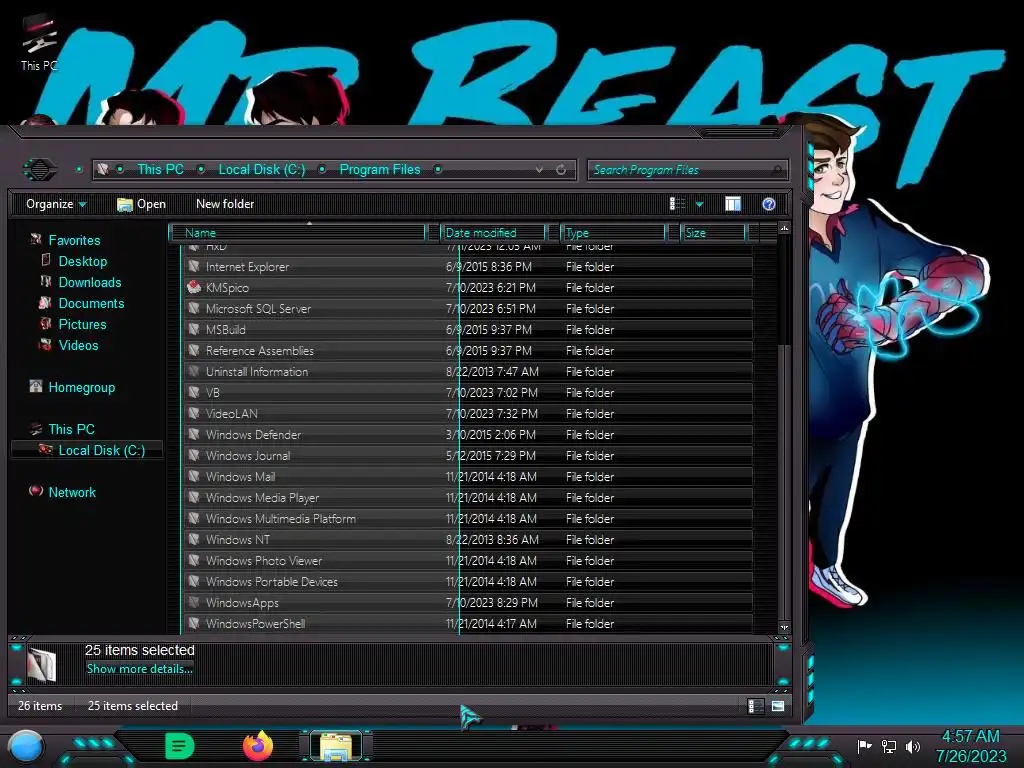Image resolution: width=1024 pixels, height=768 pixels.
Task: Select Local Disk (C:) breadcrumb
Action: (261, 169)
